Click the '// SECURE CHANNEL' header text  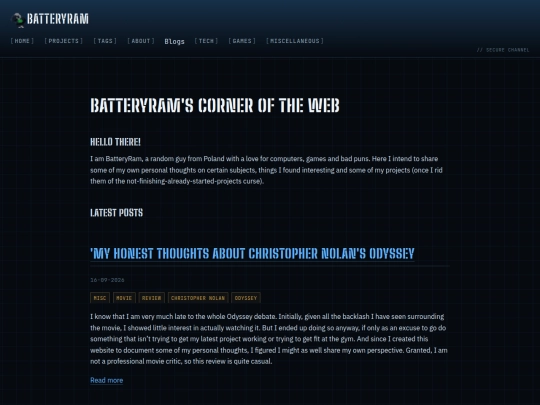(503, 50)
